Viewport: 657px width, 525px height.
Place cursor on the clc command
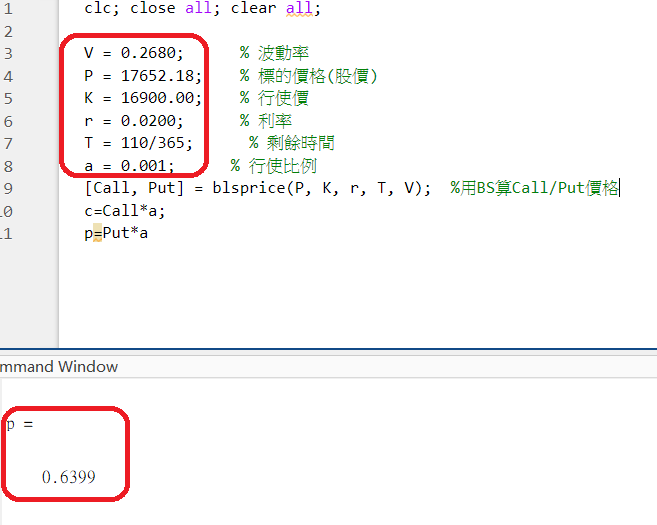point(100,8)
